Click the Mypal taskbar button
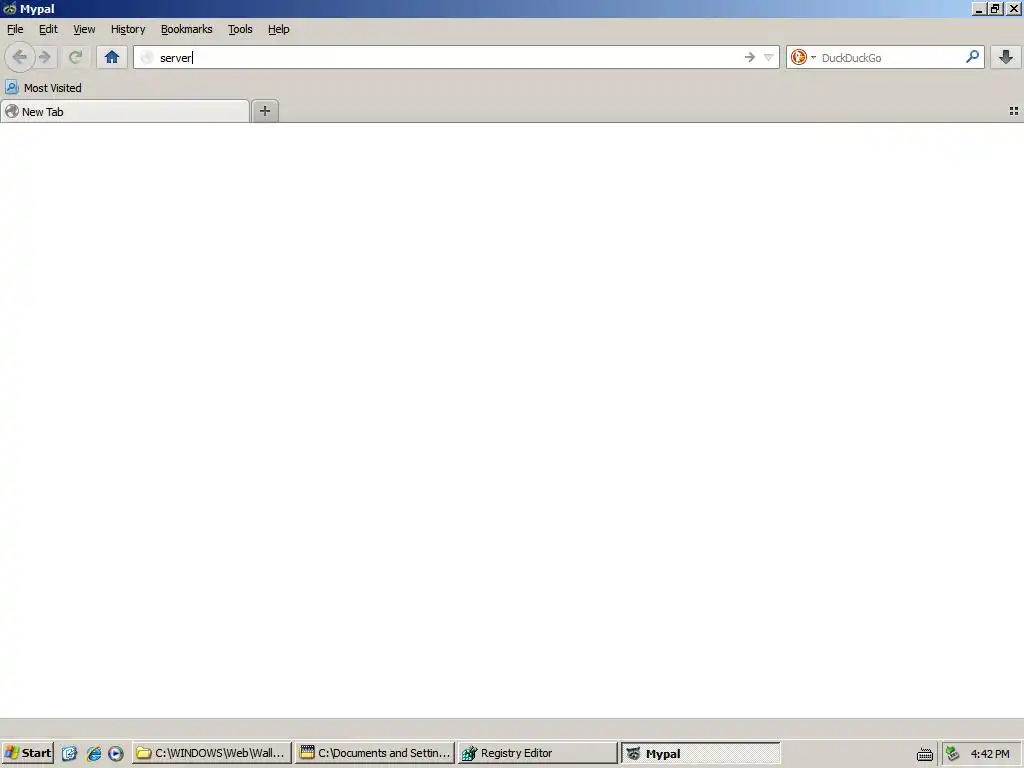This screenshot has height=768, width=1024. point(701,753)
